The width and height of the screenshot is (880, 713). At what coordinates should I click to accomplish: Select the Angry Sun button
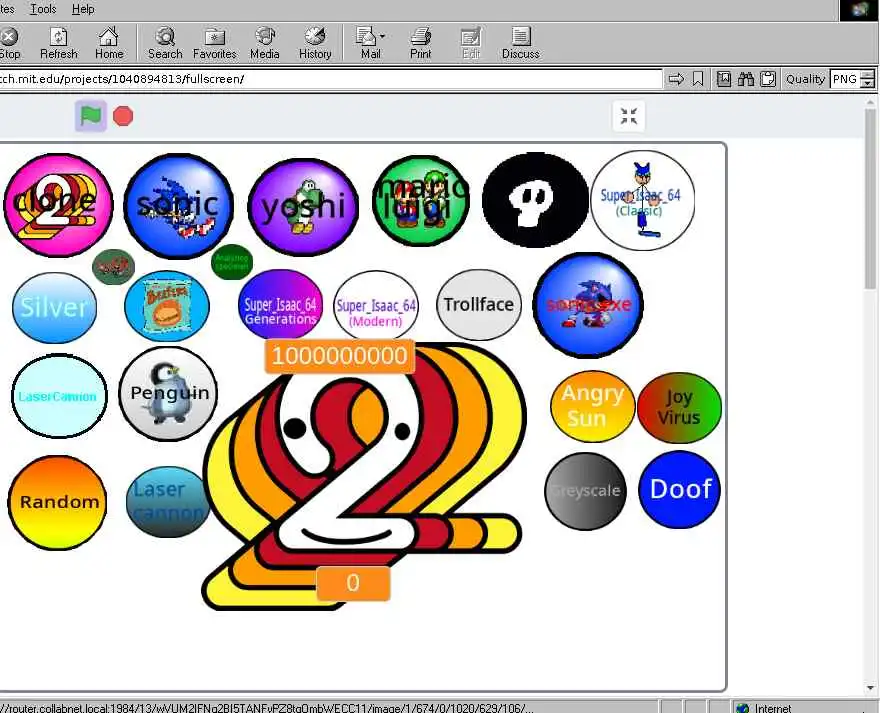[x=593, y=406]
